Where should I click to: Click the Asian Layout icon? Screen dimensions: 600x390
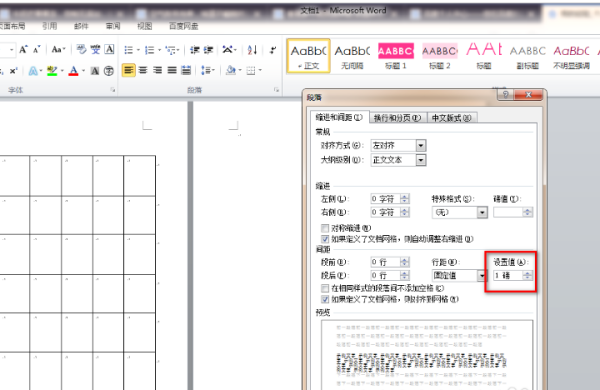(228, 50)
